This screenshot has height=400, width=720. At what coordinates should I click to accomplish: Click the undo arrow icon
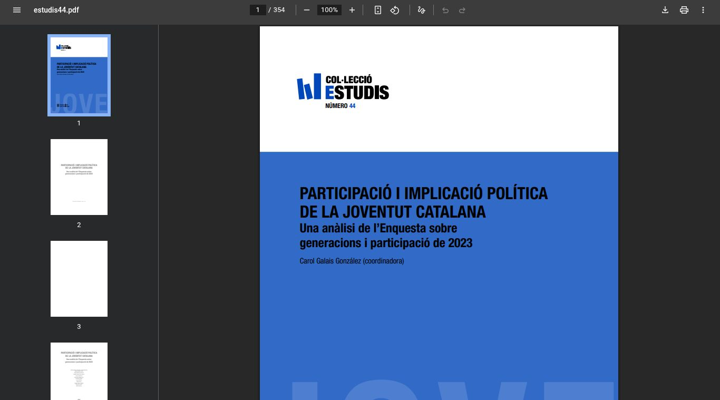point(446,10)
